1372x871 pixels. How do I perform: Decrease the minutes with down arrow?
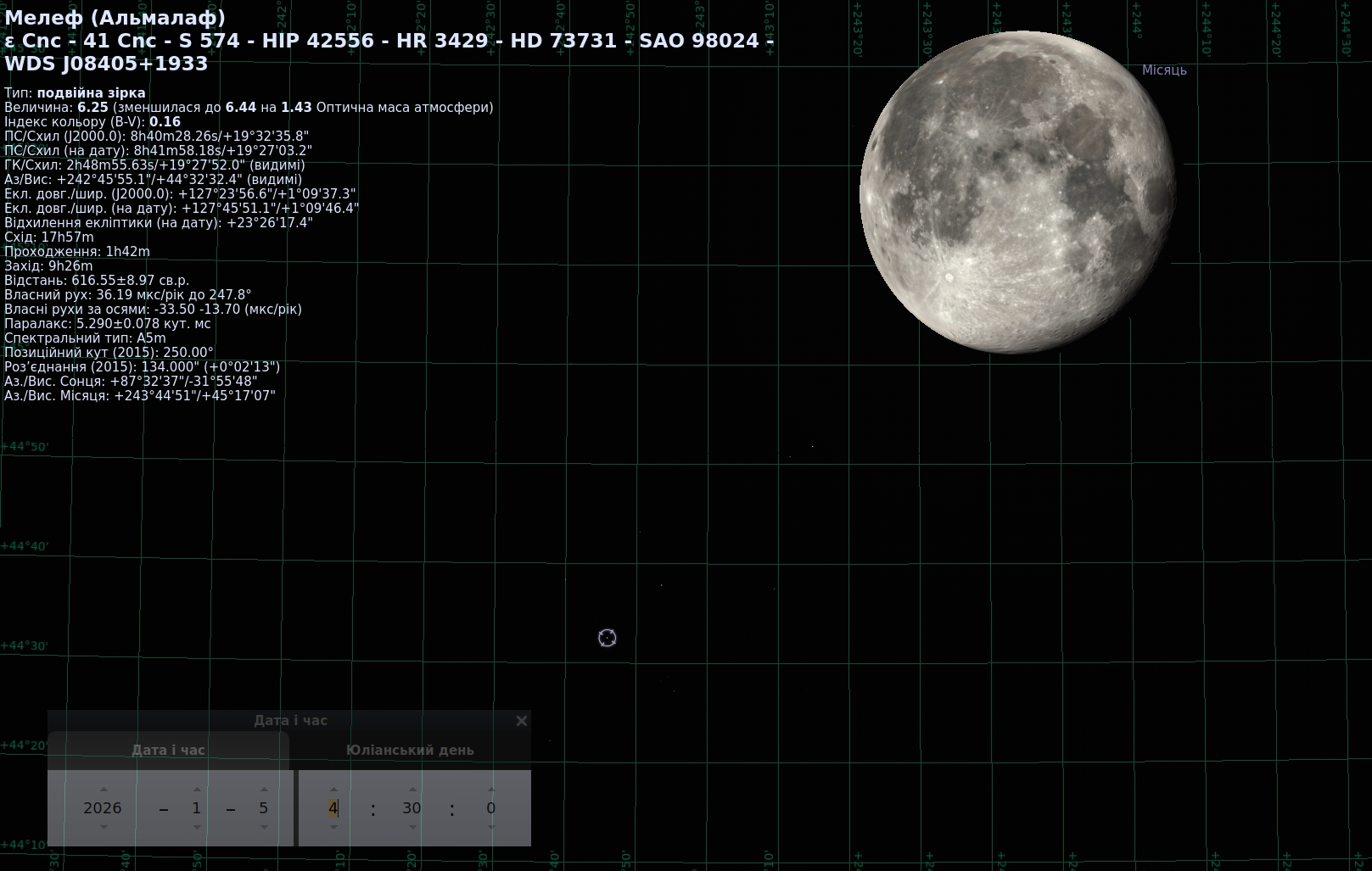point(412,827)
